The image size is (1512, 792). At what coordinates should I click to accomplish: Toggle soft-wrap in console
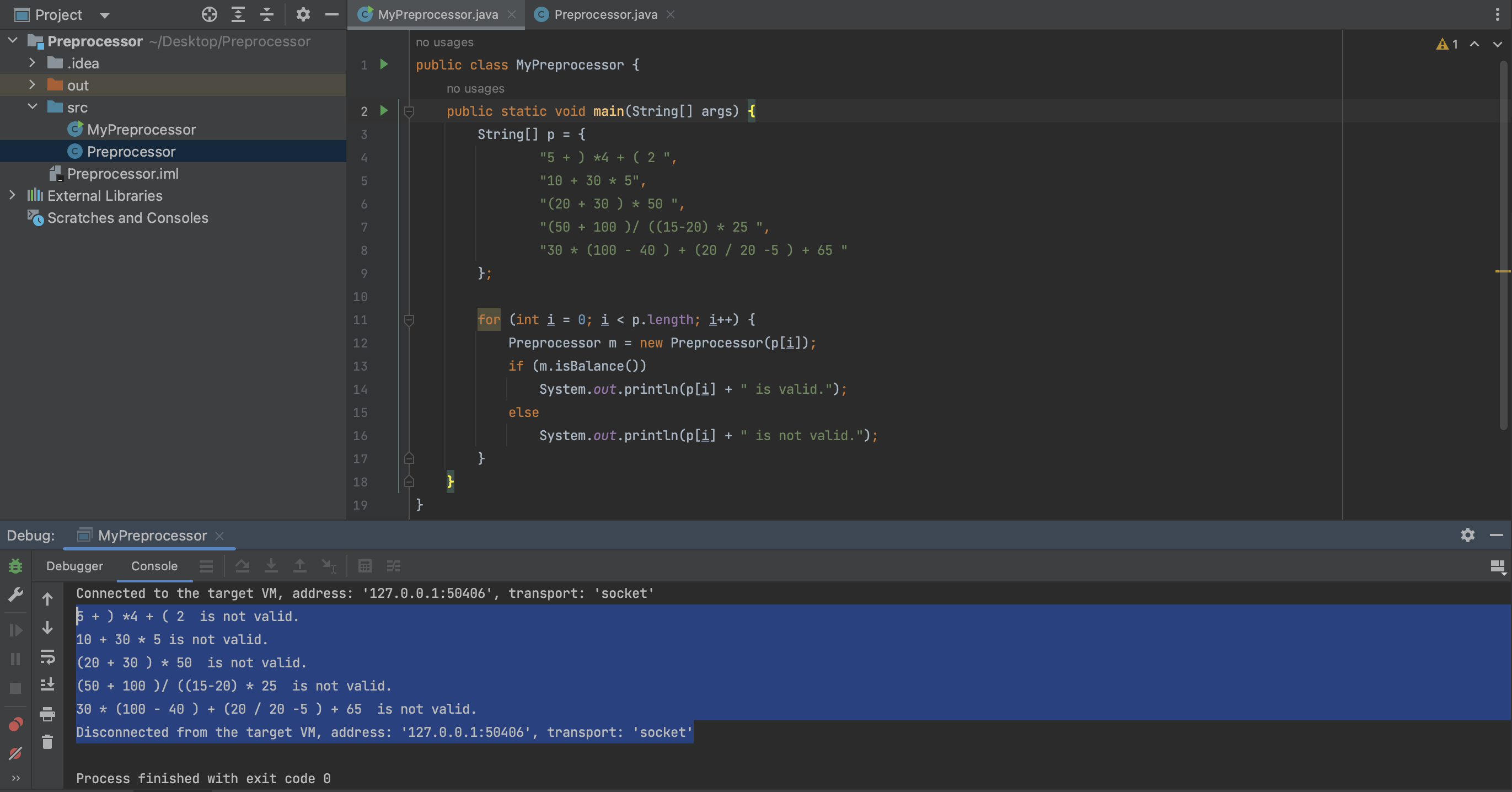(47, 656)
